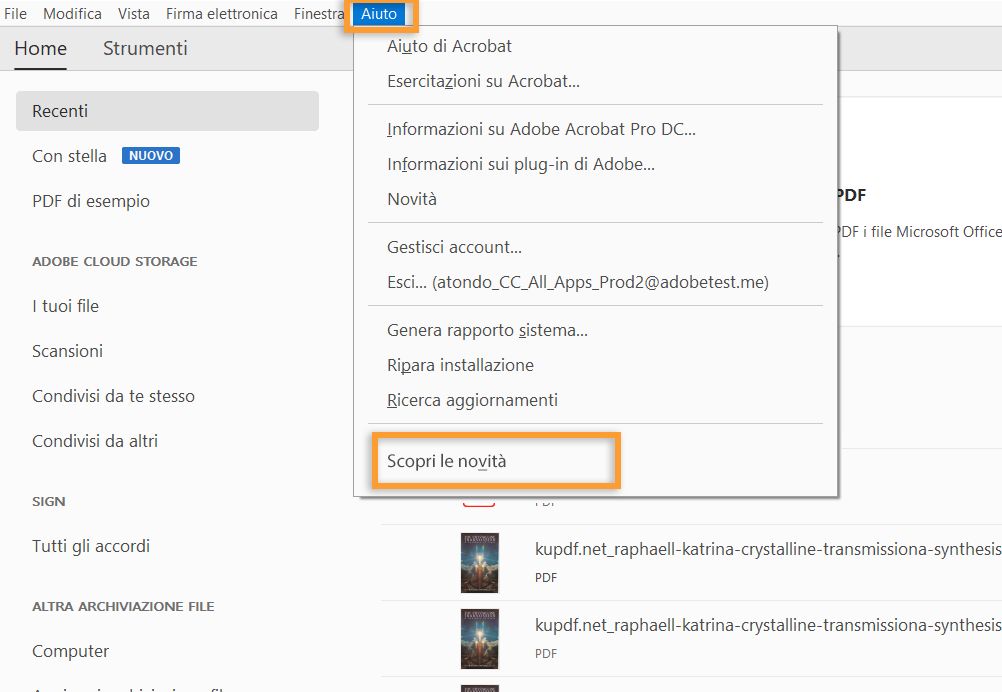1002x692 pixels.
Task: Select Informazioni su Adobe Acrobat Pro DC
Action: (541, 129)
